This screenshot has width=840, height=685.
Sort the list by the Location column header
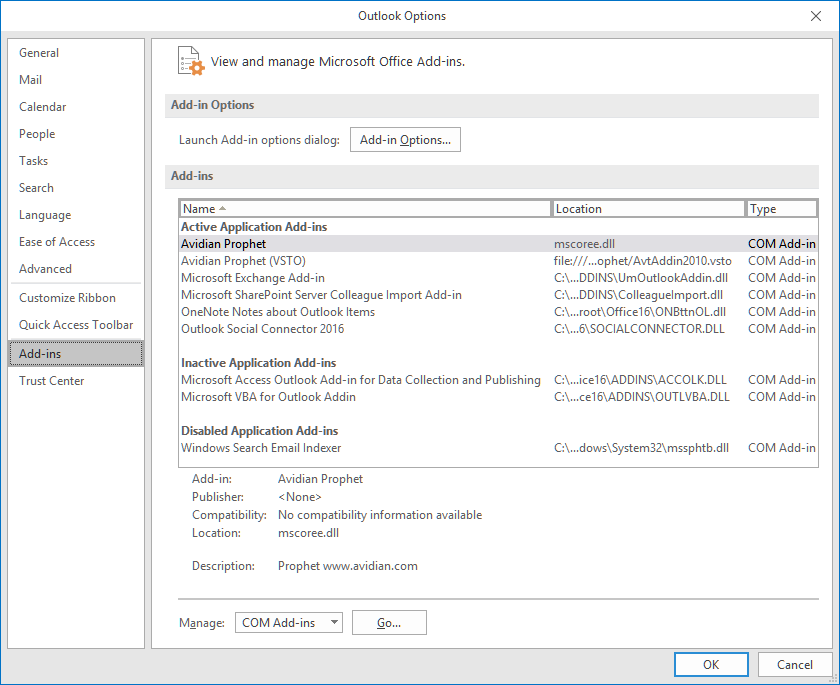click(648, 208)
